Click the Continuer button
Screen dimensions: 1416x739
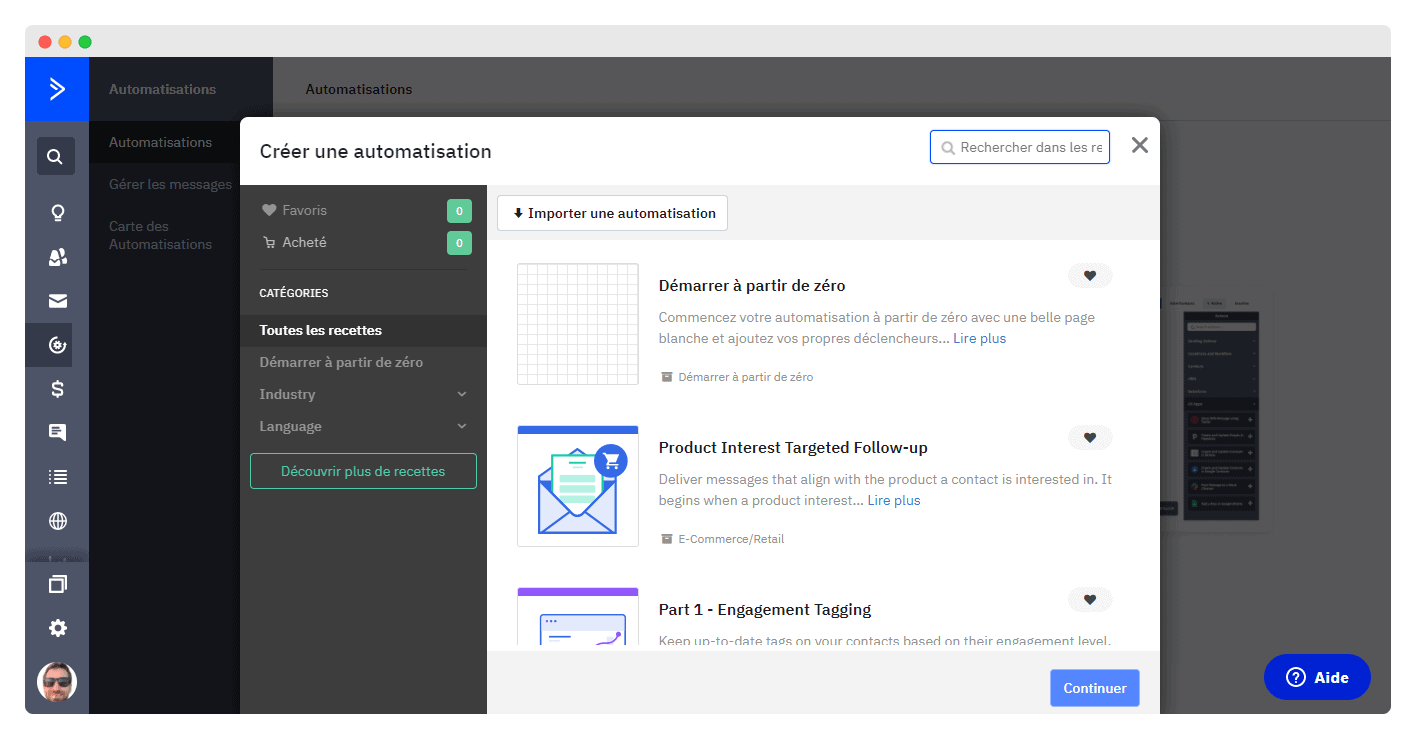[x=1094, y=688]
